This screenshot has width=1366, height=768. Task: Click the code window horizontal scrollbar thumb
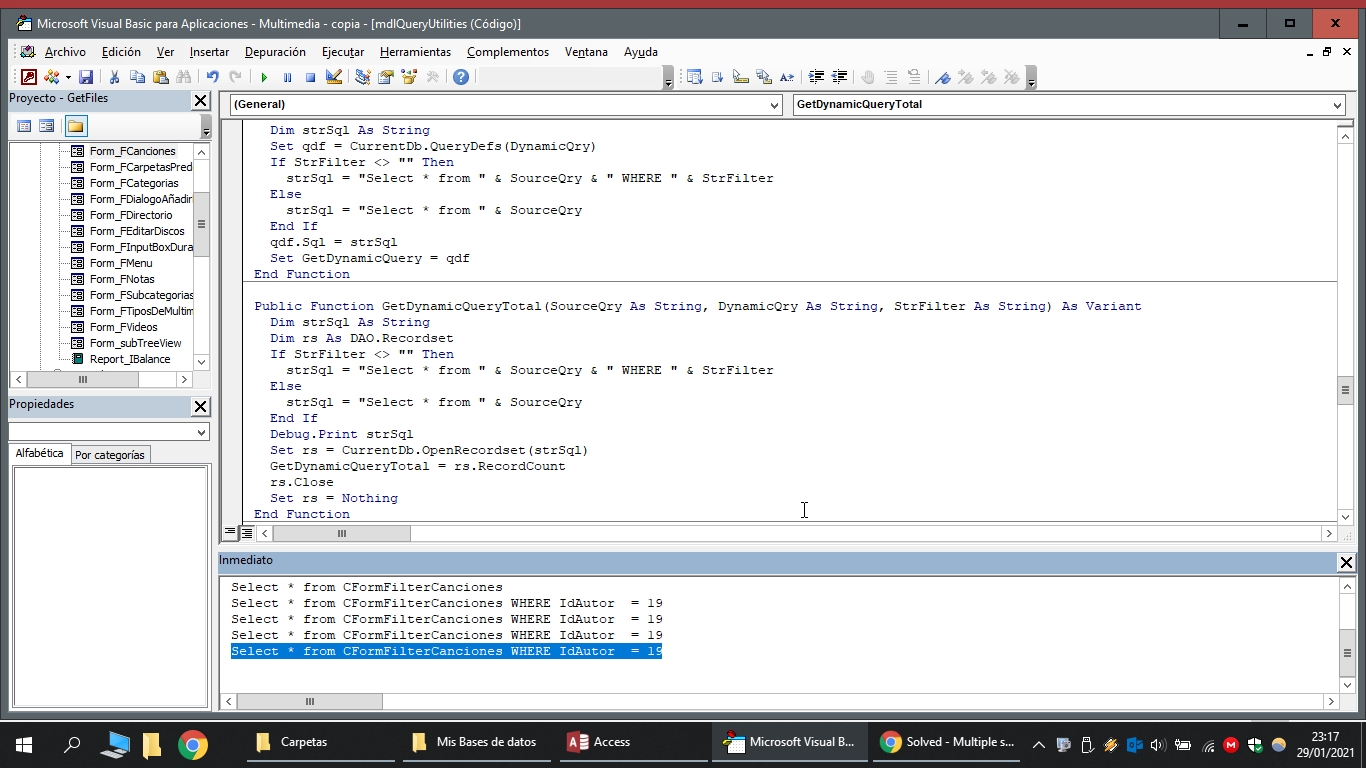click(341, 534)
